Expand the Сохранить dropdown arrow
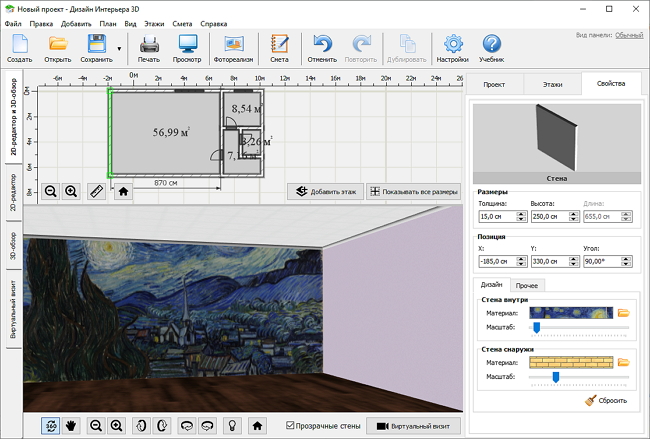The image size is (650, 439). [120, 48]
